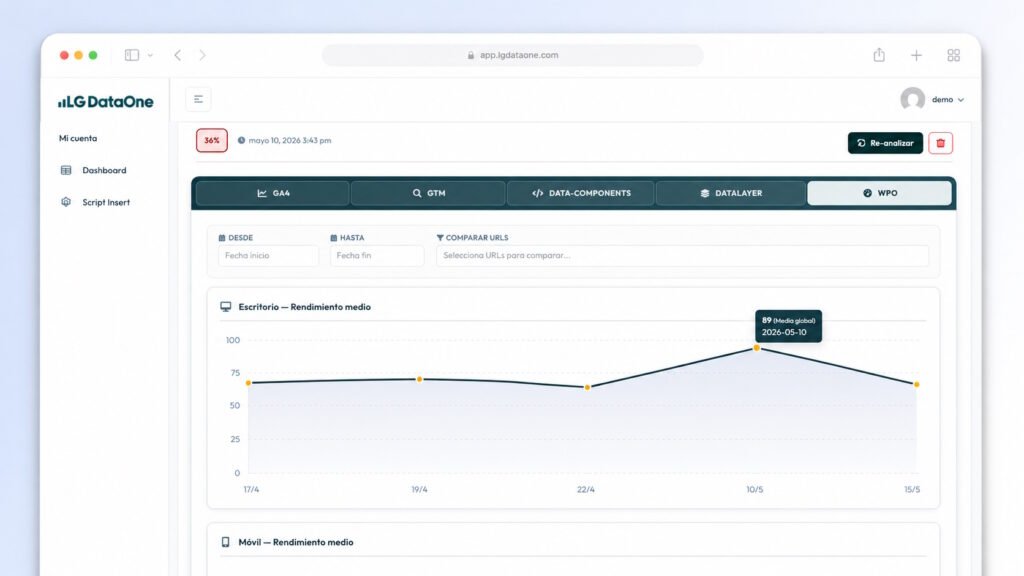Select the 10/5 peak data point on desktop chart
The width and height of the screenshot is (1024, 576).
(x=756, y=348)
